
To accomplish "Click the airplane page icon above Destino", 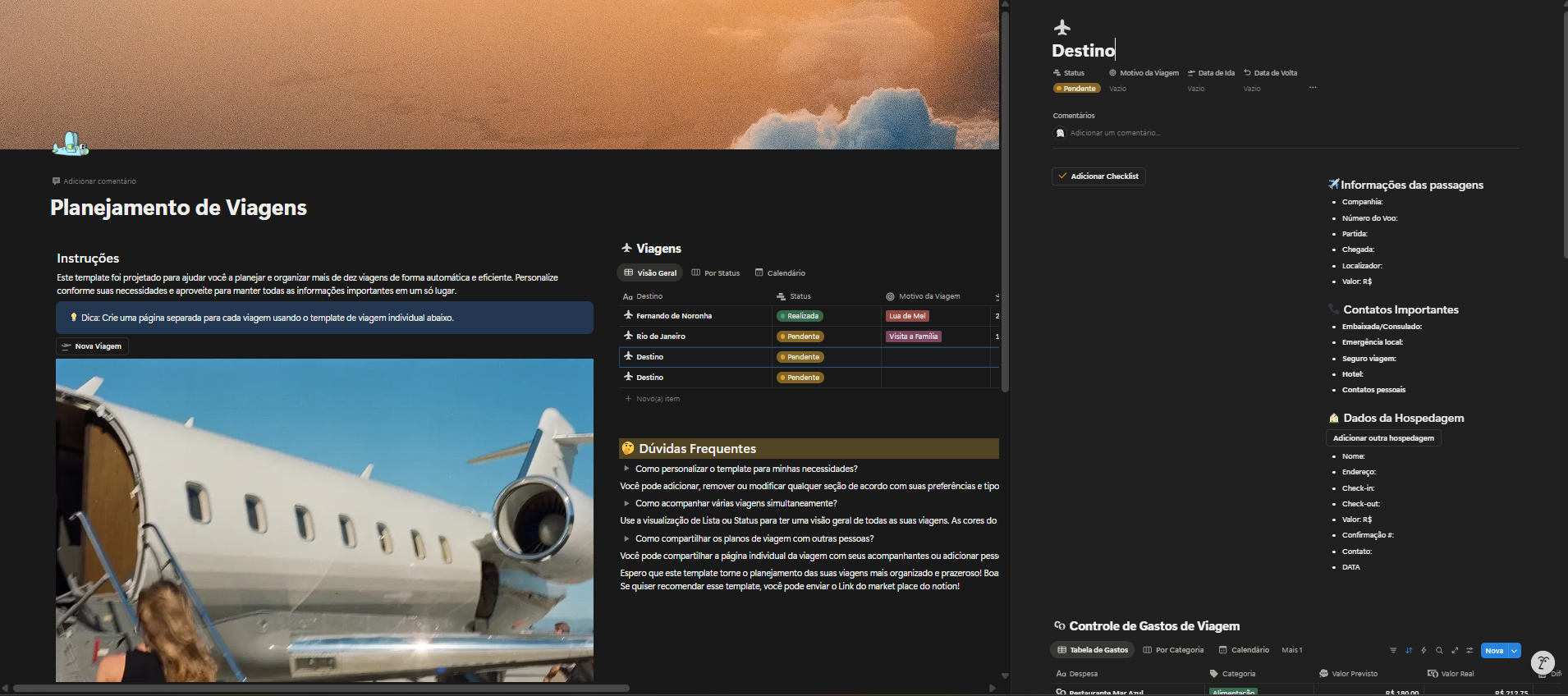I will [x=1061, y=28].
